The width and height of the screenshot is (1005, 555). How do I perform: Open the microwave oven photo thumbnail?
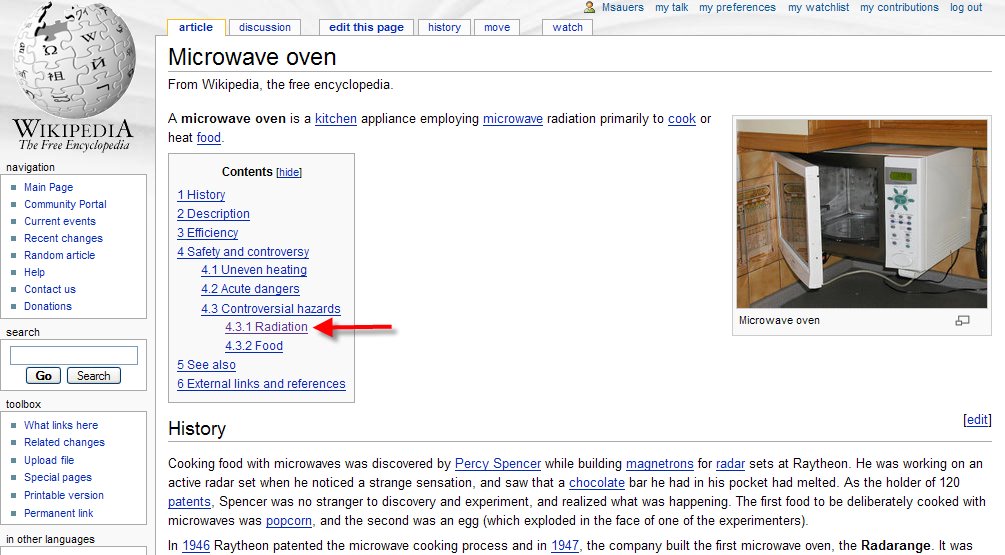coord(861,215)
